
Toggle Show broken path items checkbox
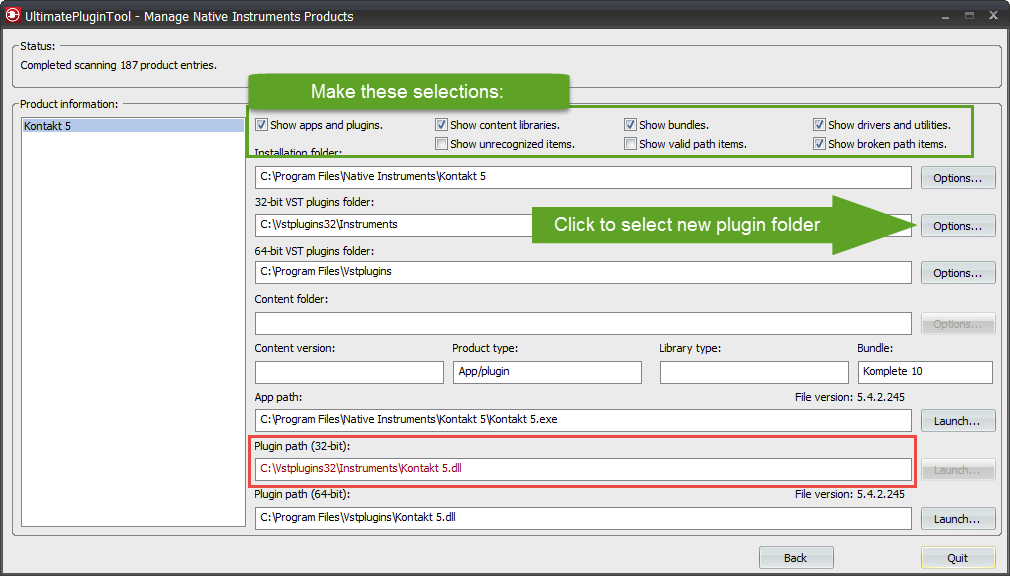(819, 144)
